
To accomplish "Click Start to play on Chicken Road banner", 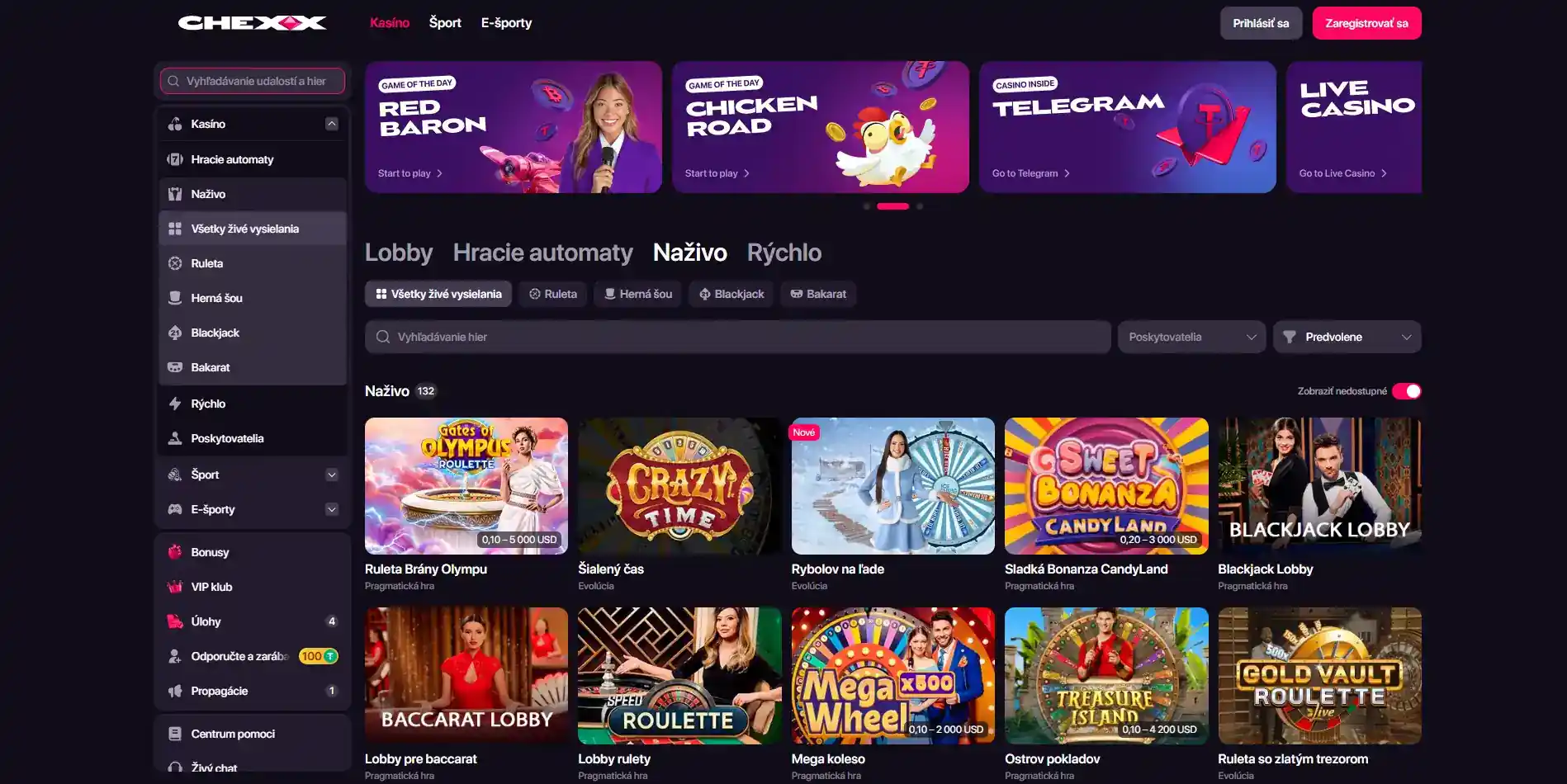I will tap(717, 173).
